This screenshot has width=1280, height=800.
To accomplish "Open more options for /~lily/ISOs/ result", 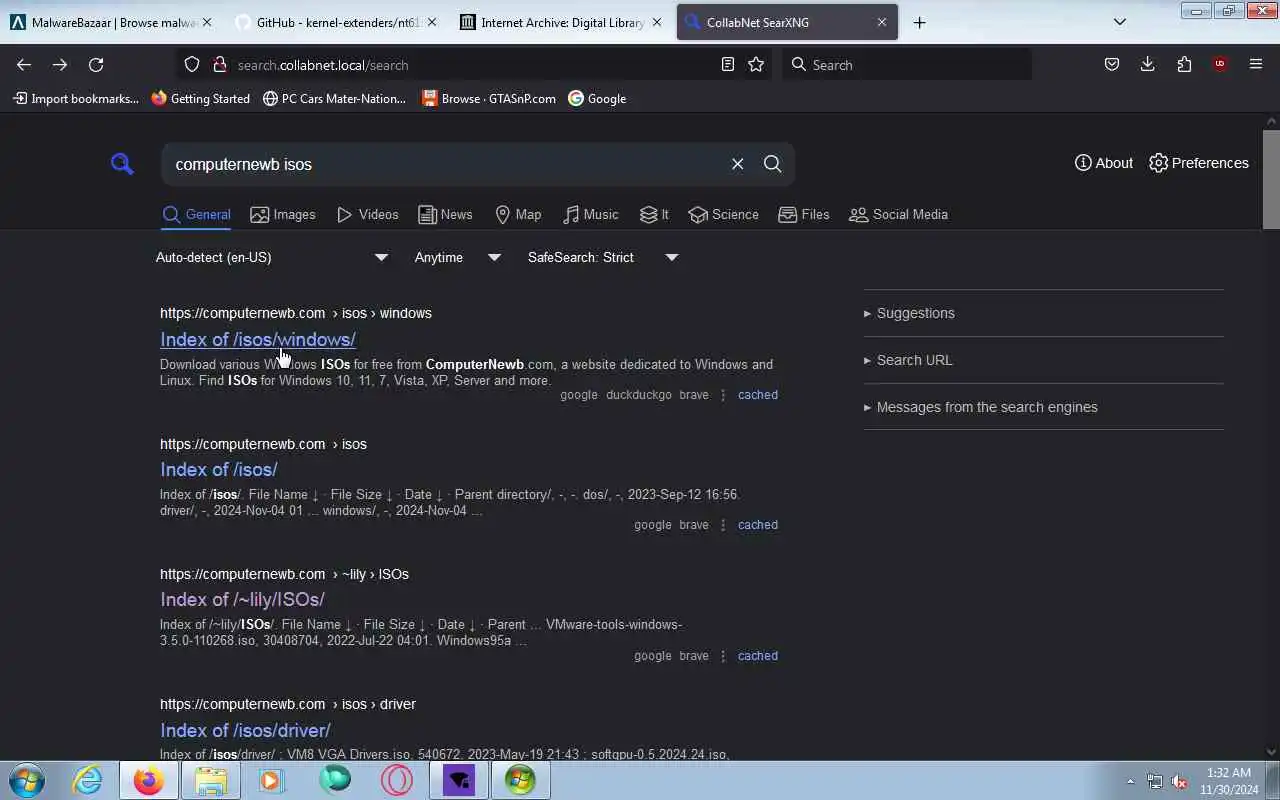I will pos(723,656).
